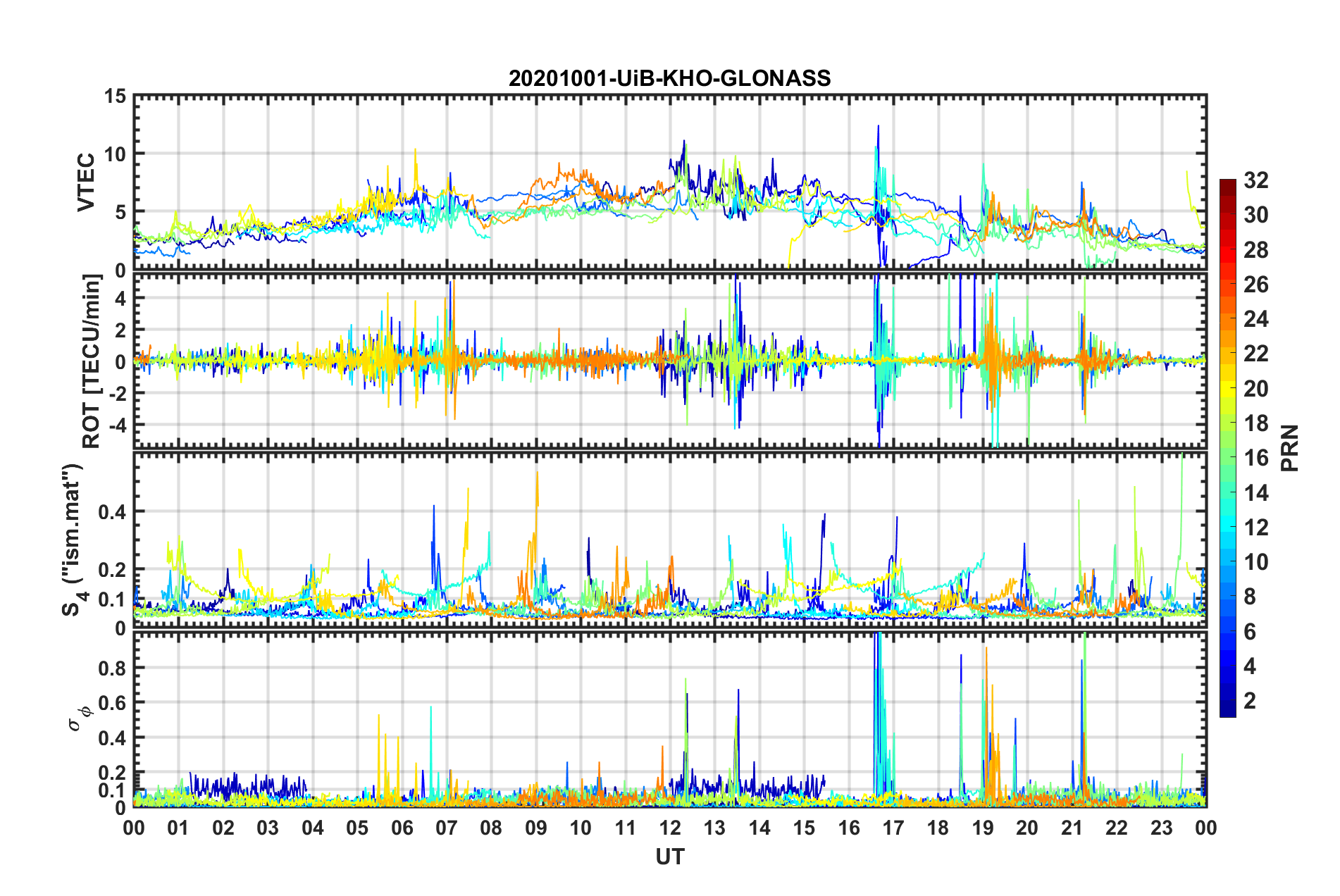Click the 0.2 tick on the S4 axis

[112, 570]
